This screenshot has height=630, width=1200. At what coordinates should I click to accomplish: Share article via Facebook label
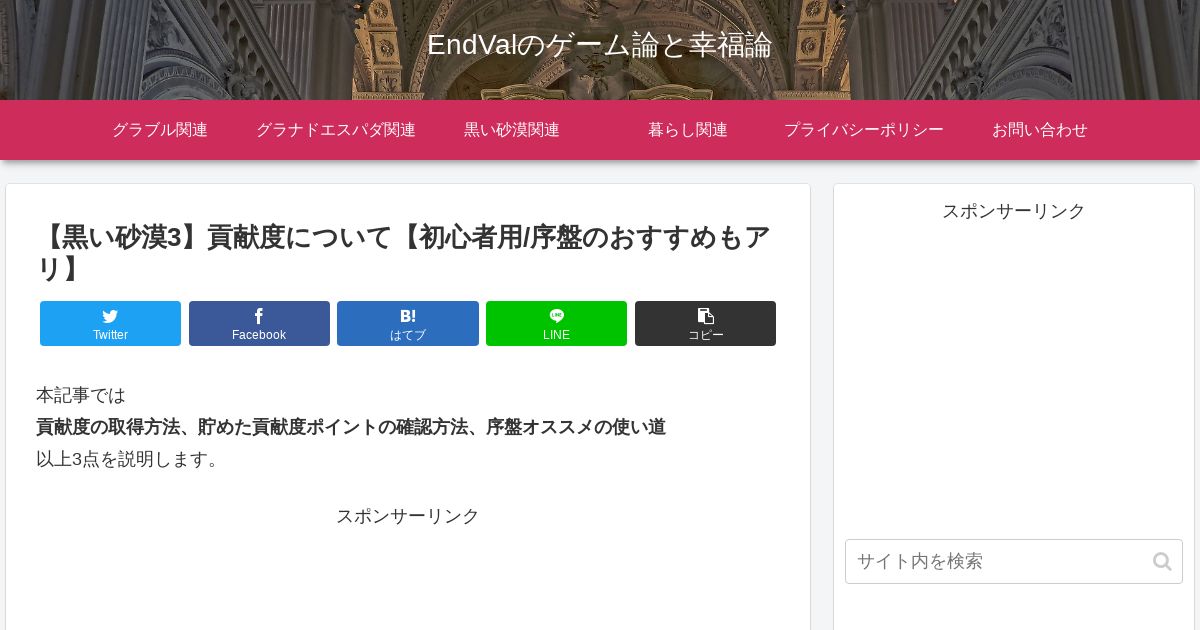tap(259, 335)
